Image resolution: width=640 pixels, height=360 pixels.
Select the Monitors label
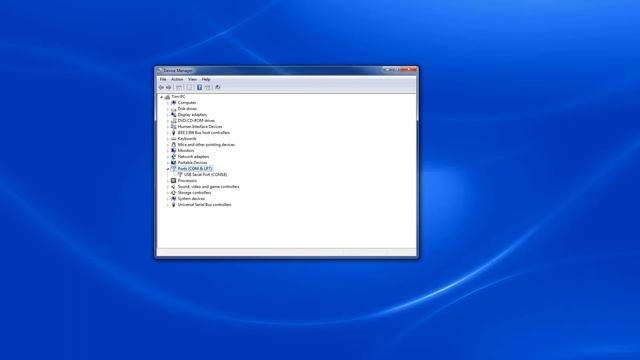click(x=186, y=151)
